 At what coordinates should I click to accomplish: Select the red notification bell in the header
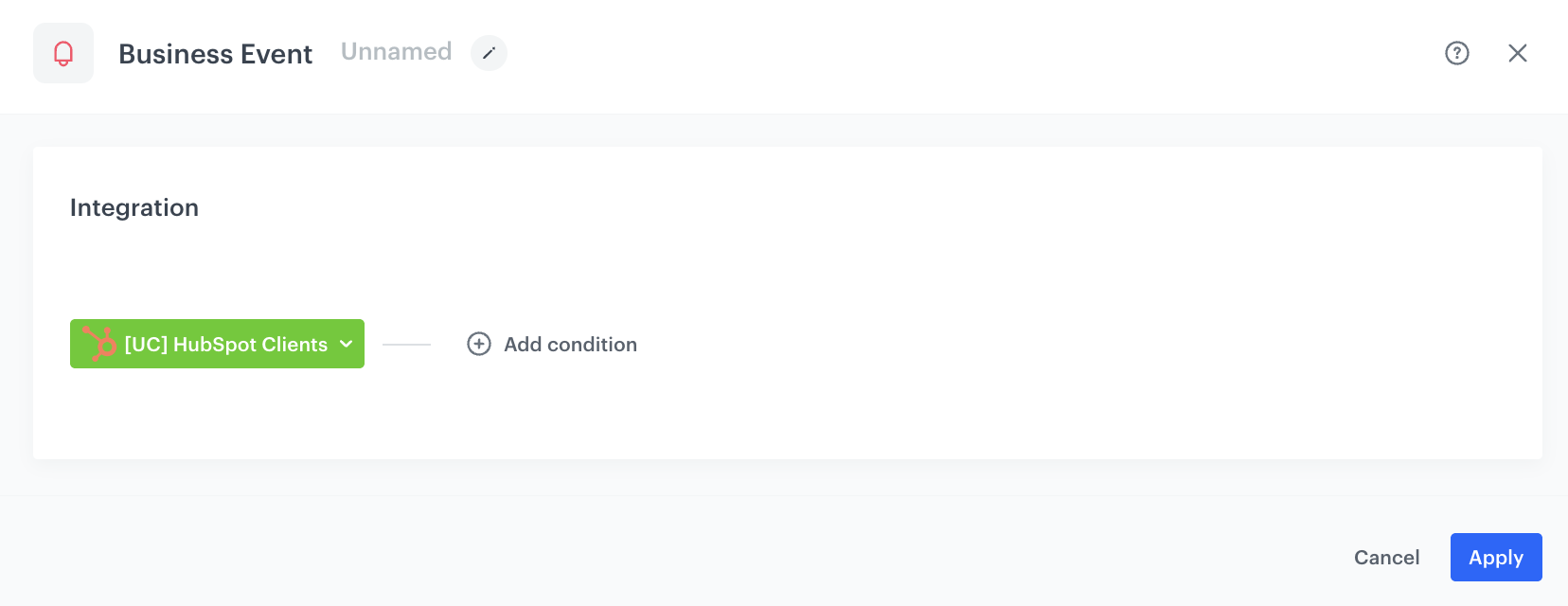point(62,53)
